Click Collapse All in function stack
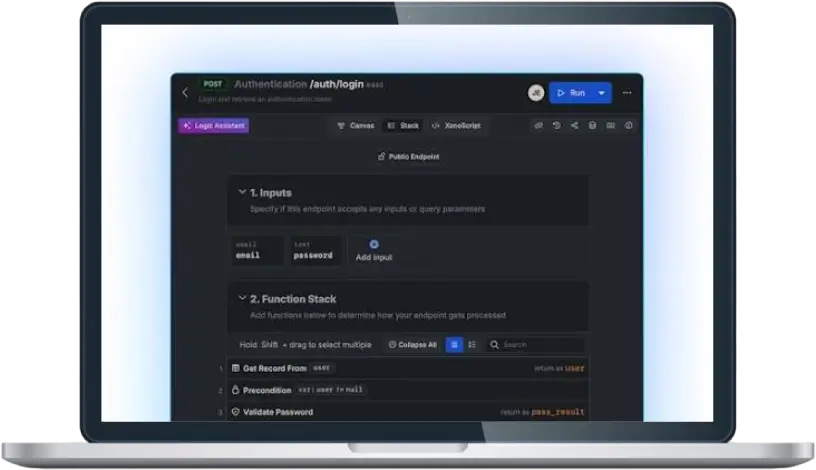The width and height of the screenshot is (816, 470). pos(413,345)
